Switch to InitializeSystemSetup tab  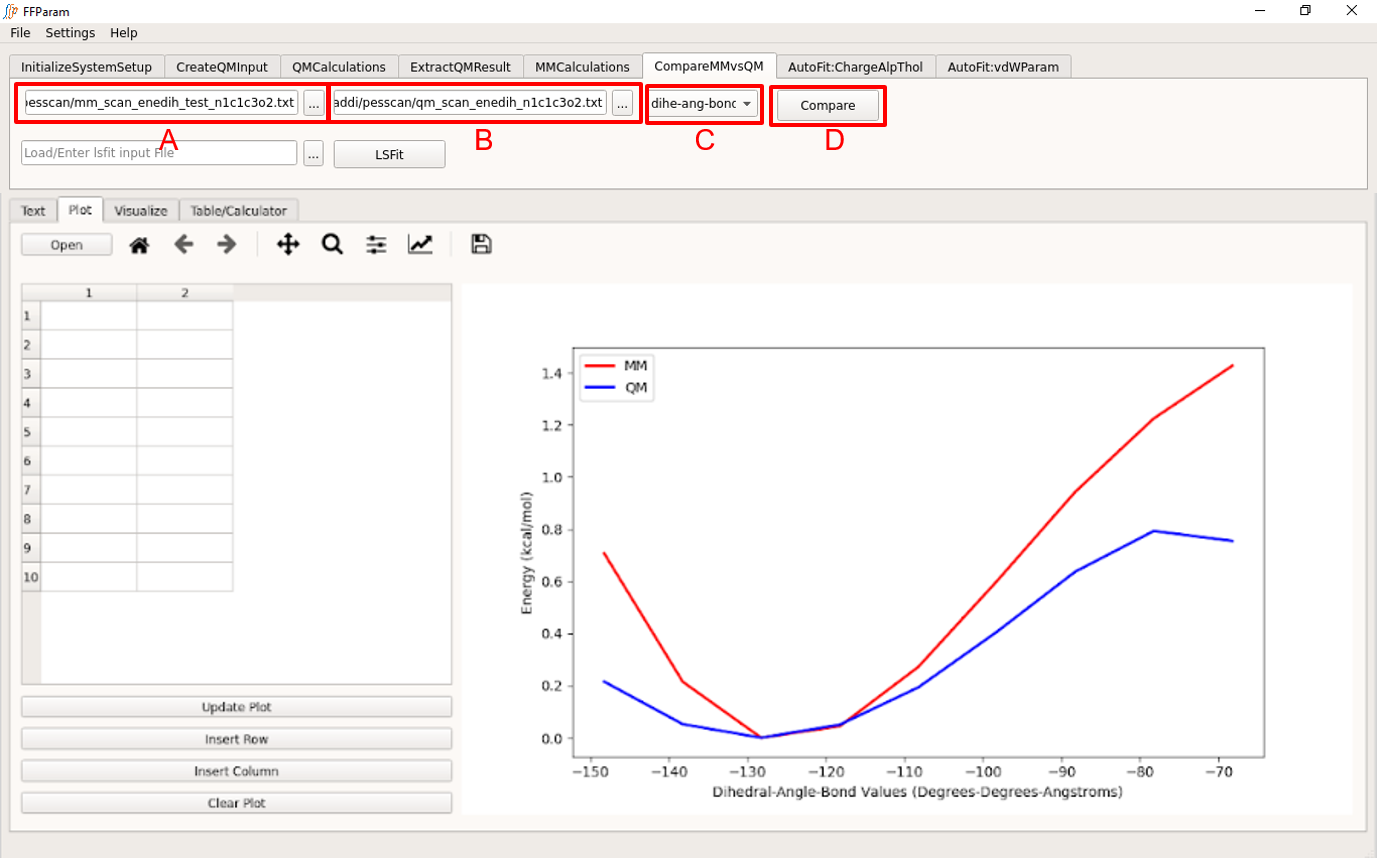(86, 67)
